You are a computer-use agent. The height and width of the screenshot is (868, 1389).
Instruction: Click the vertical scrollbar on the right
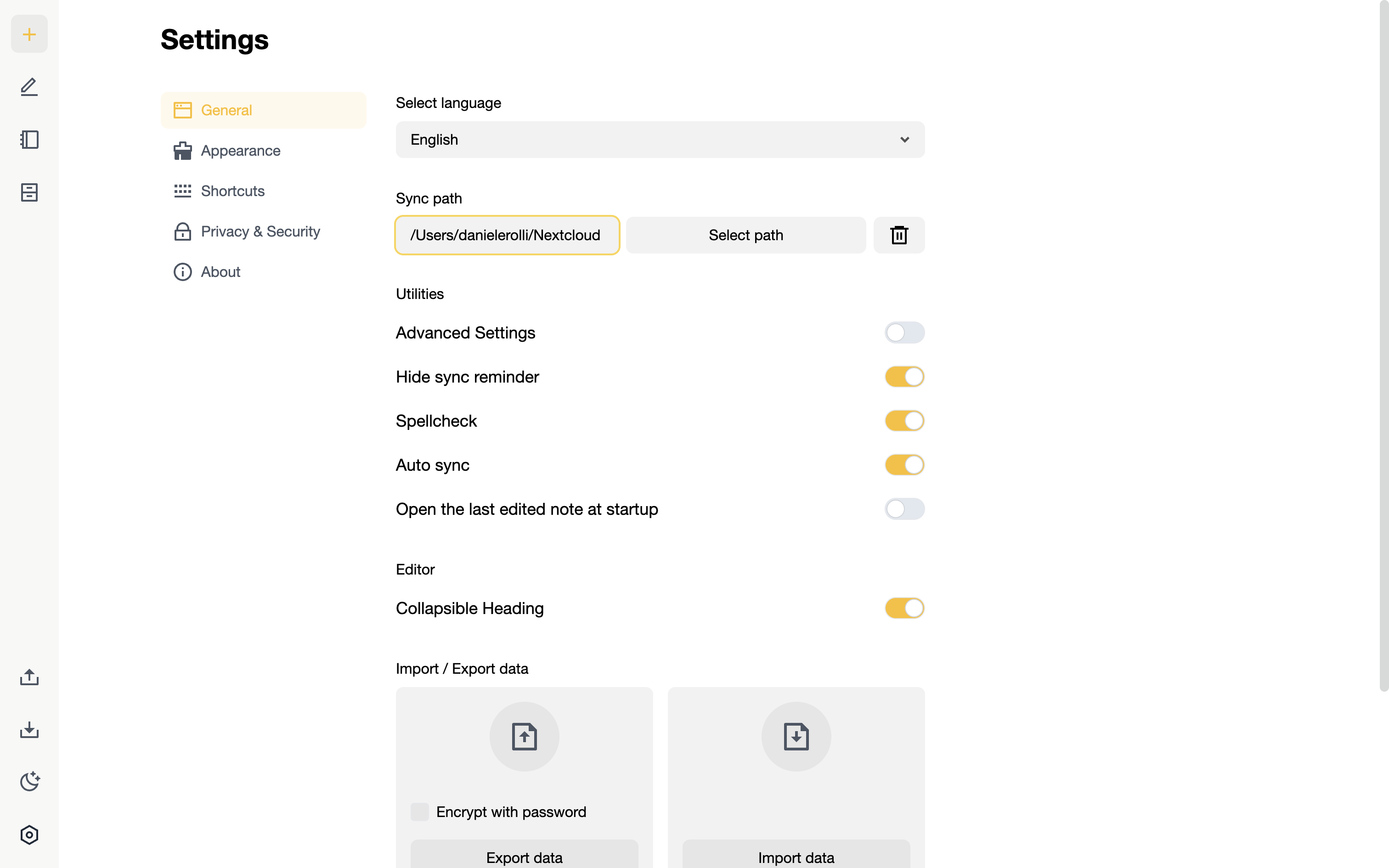(x=1384, y=345)
